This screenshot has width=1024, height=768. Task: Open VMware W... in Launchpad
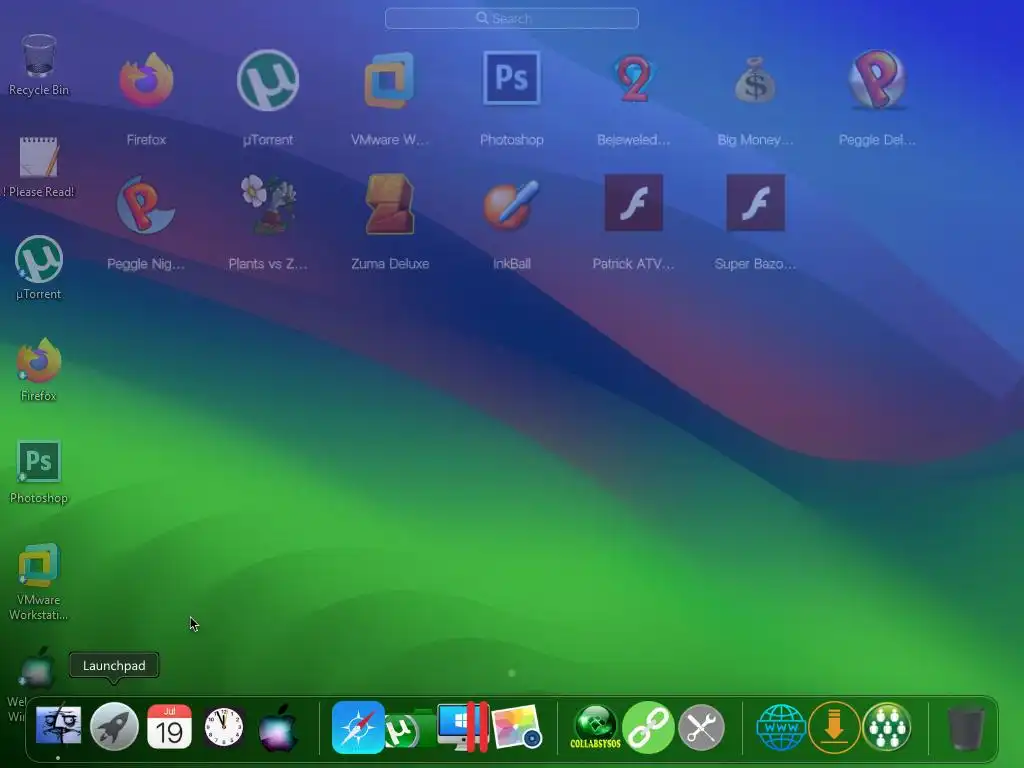[389, 81]
